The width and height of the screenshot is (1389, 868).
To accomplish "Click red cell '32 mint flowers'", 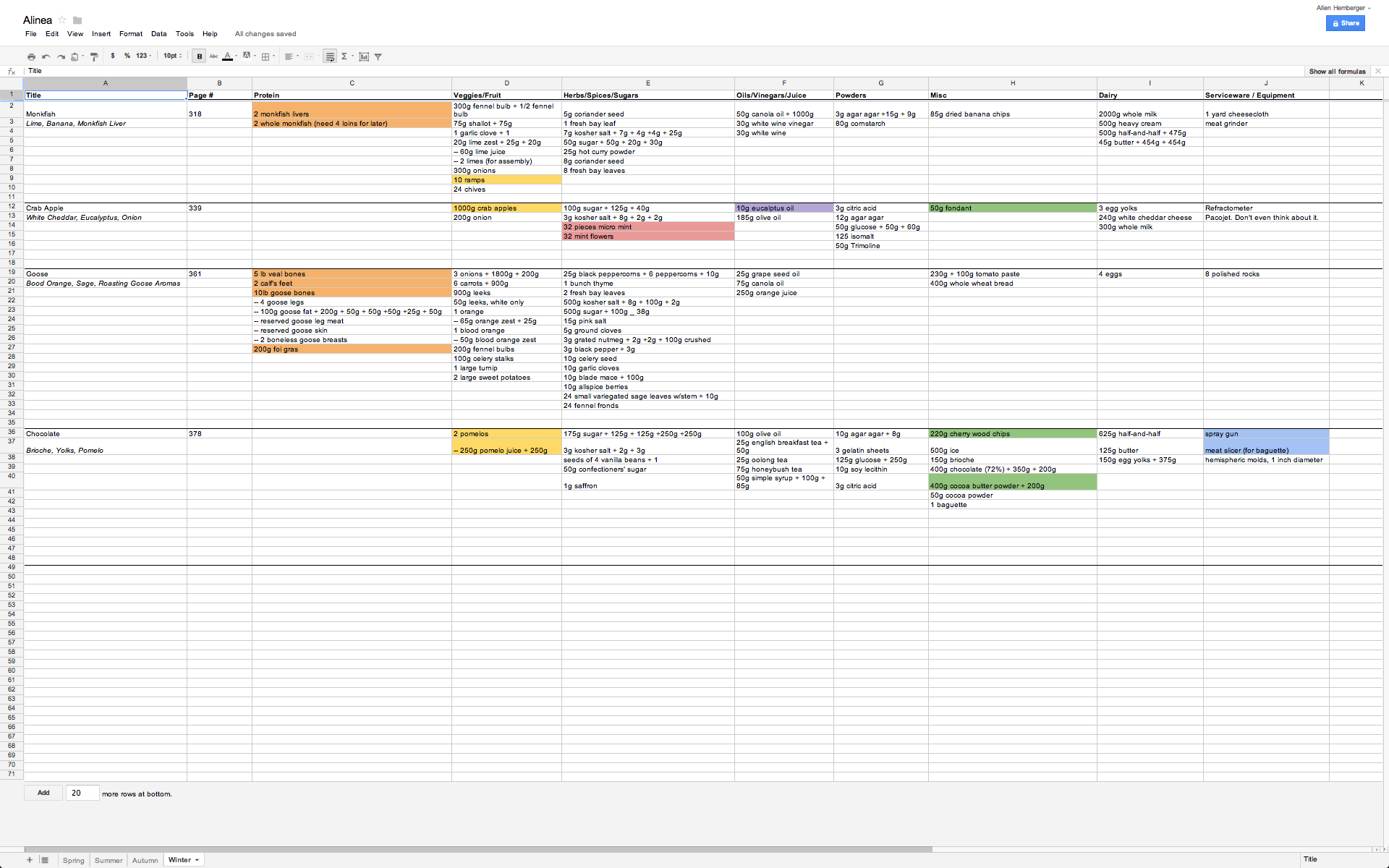I will click(x=648, y=237).
